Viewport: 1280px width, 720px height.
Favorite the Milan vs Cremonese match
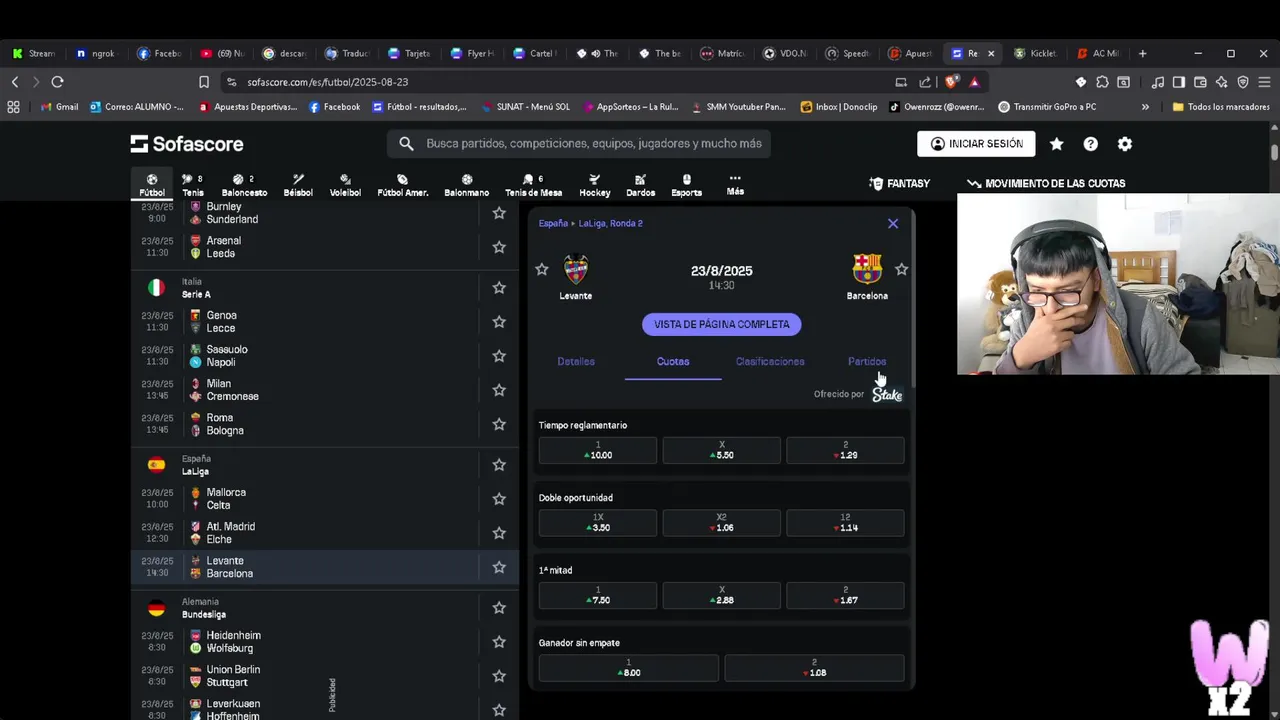point(499,390)
